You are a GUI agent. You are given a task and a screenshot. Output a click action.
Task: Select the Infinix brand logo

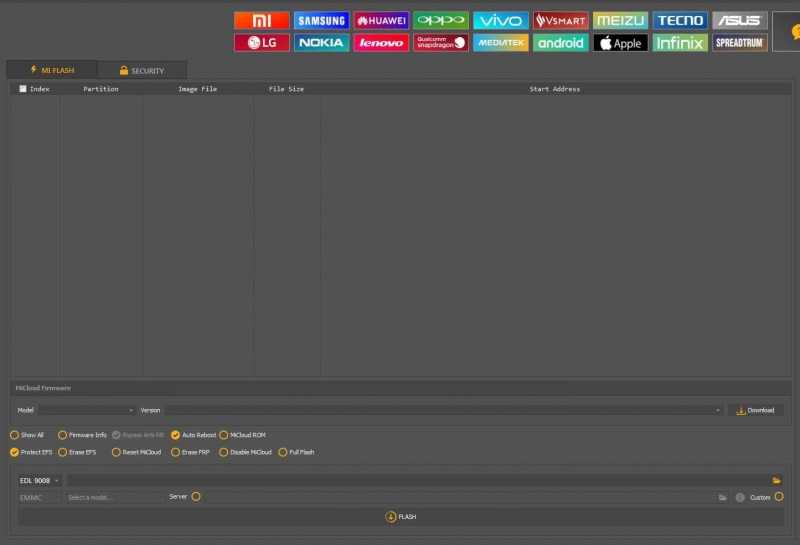click(680, 43)
